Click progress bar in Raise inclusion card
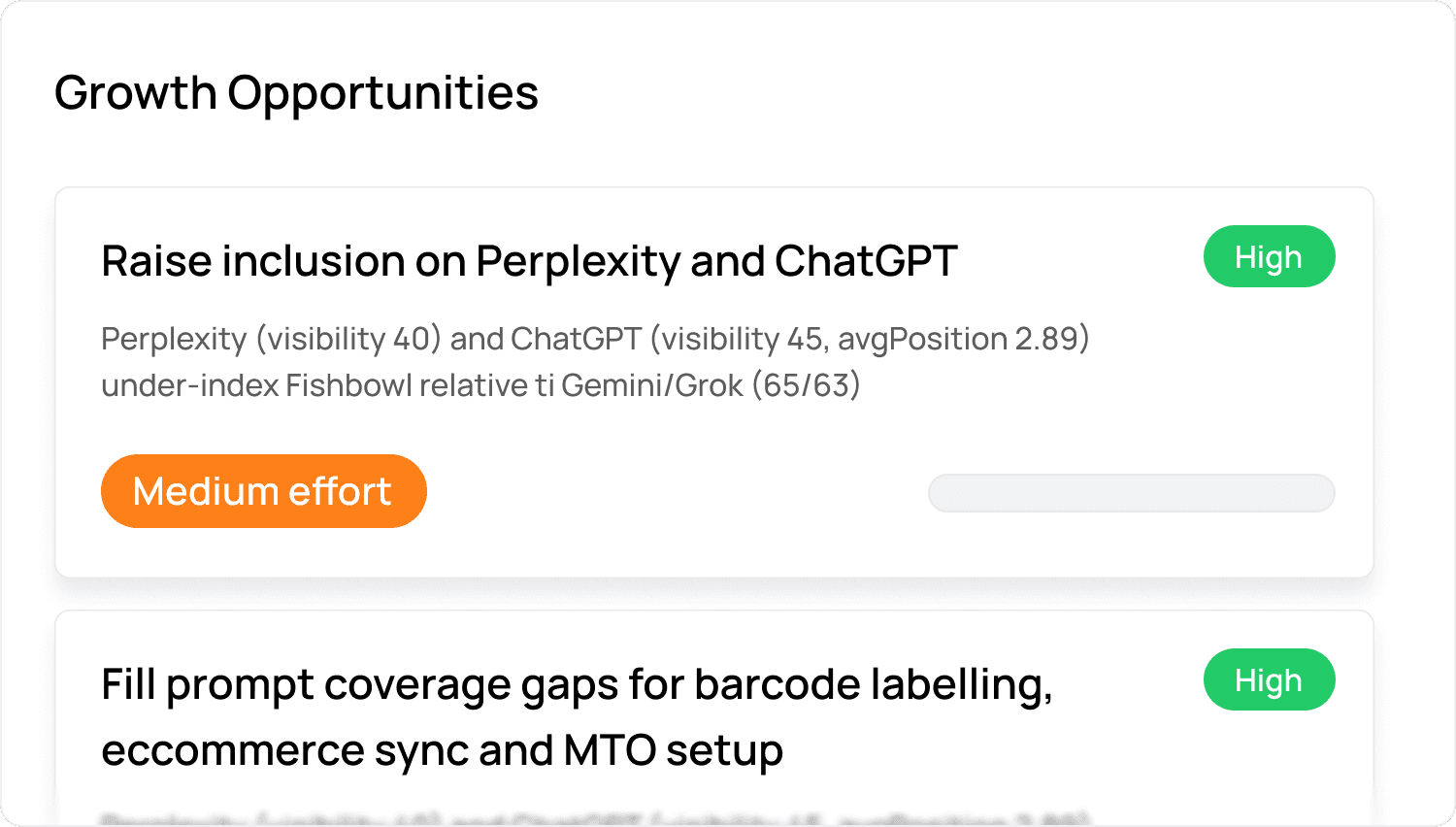The image size is (1456, 827). tap(1131, 493)
